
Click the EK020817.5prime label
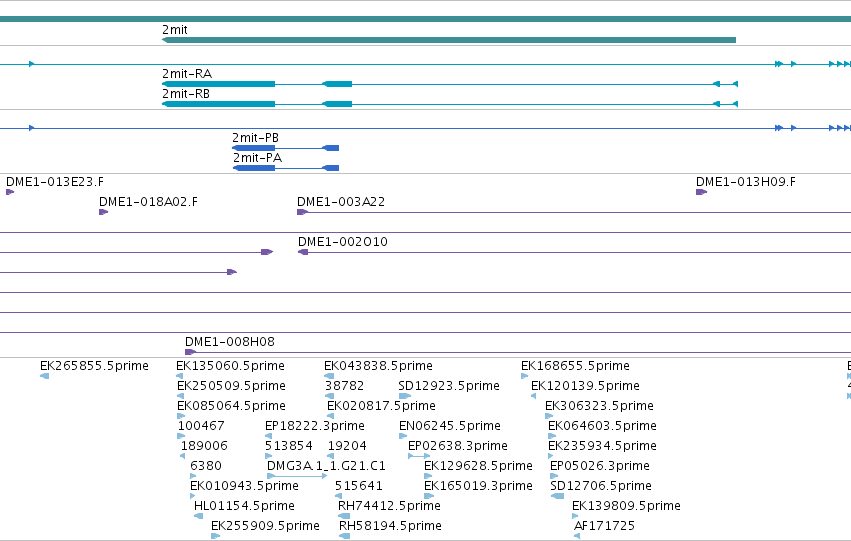[381, 406]
